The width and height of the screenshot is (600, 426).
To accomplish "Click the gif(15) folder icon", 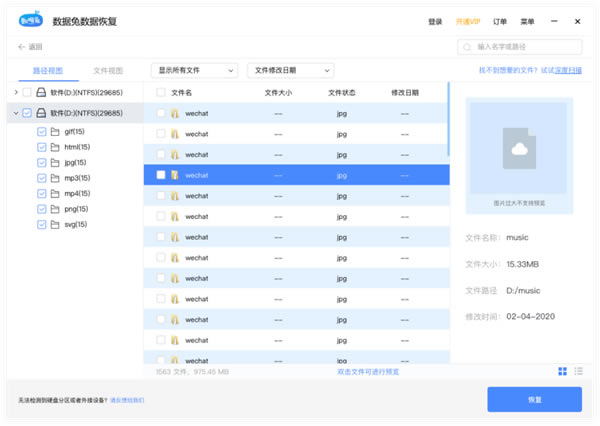I will click(55, 132).
